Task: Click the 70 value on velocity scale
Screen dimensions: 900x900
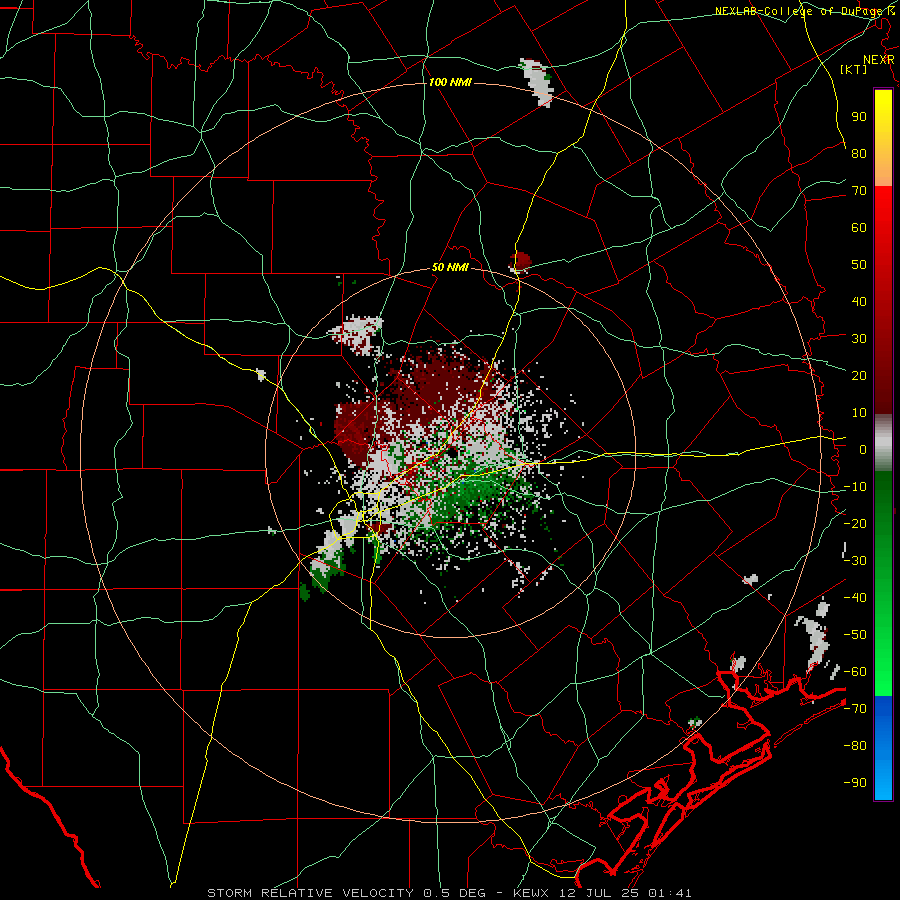Action: tap(859, 191)
